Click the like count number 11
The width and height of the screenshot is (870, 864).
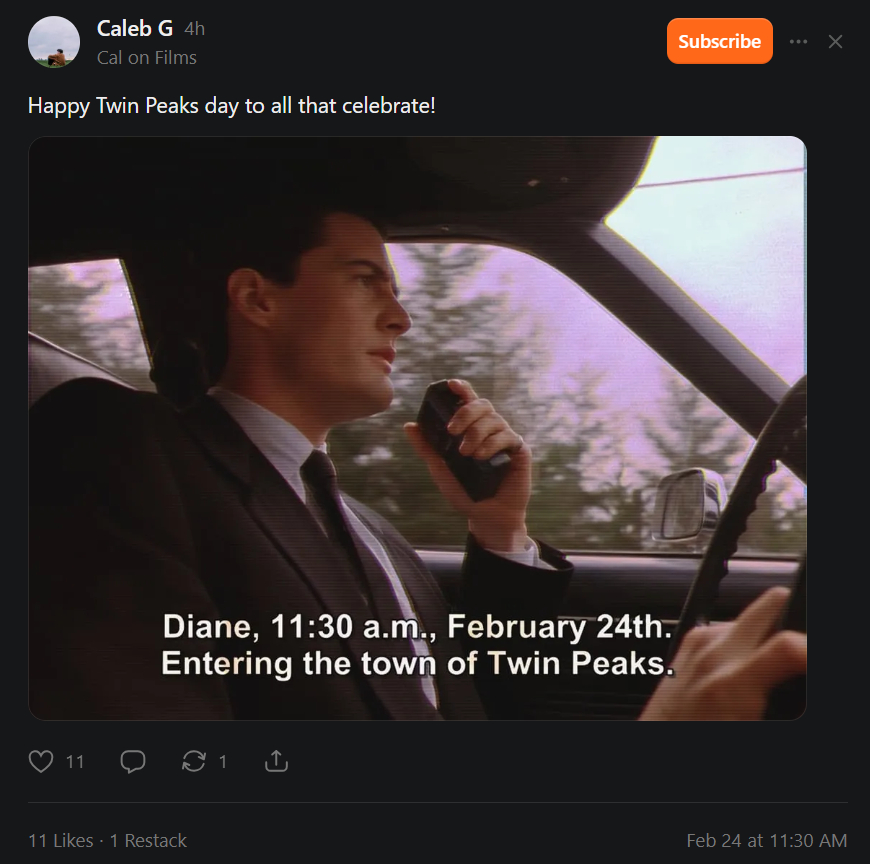pos(74,762)
